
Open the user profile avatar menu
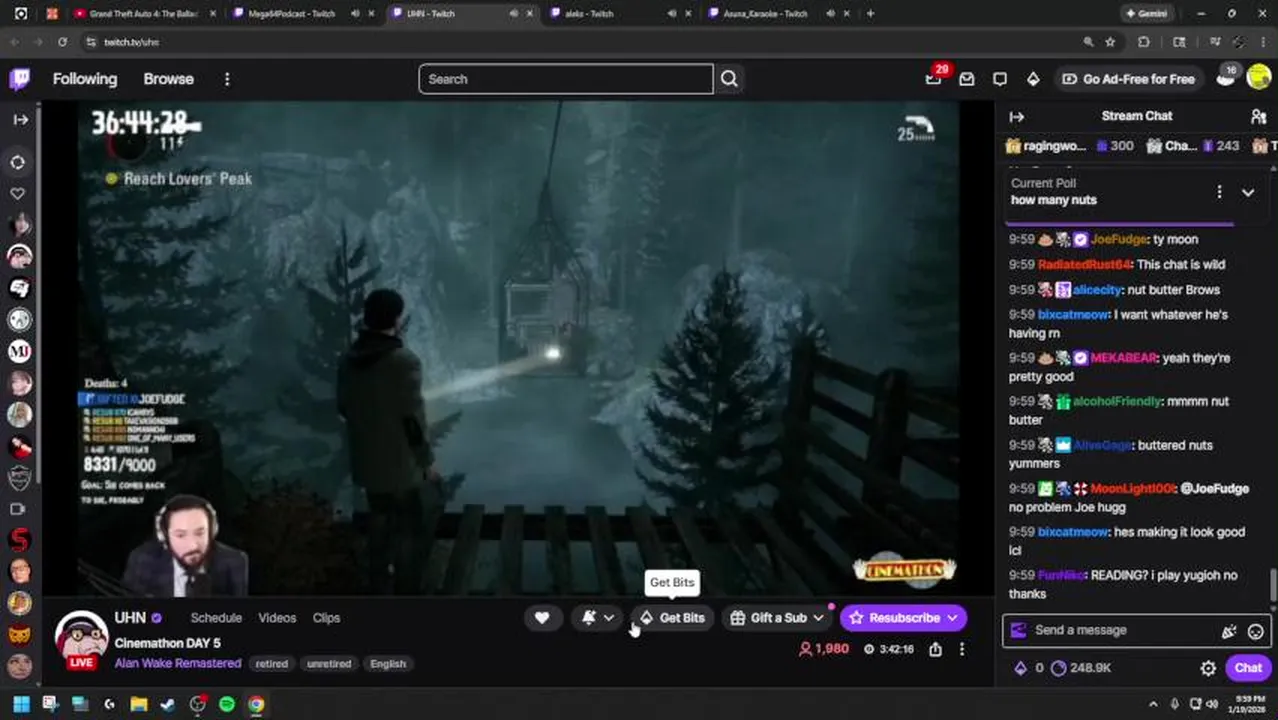click(x=1259, y=79)
